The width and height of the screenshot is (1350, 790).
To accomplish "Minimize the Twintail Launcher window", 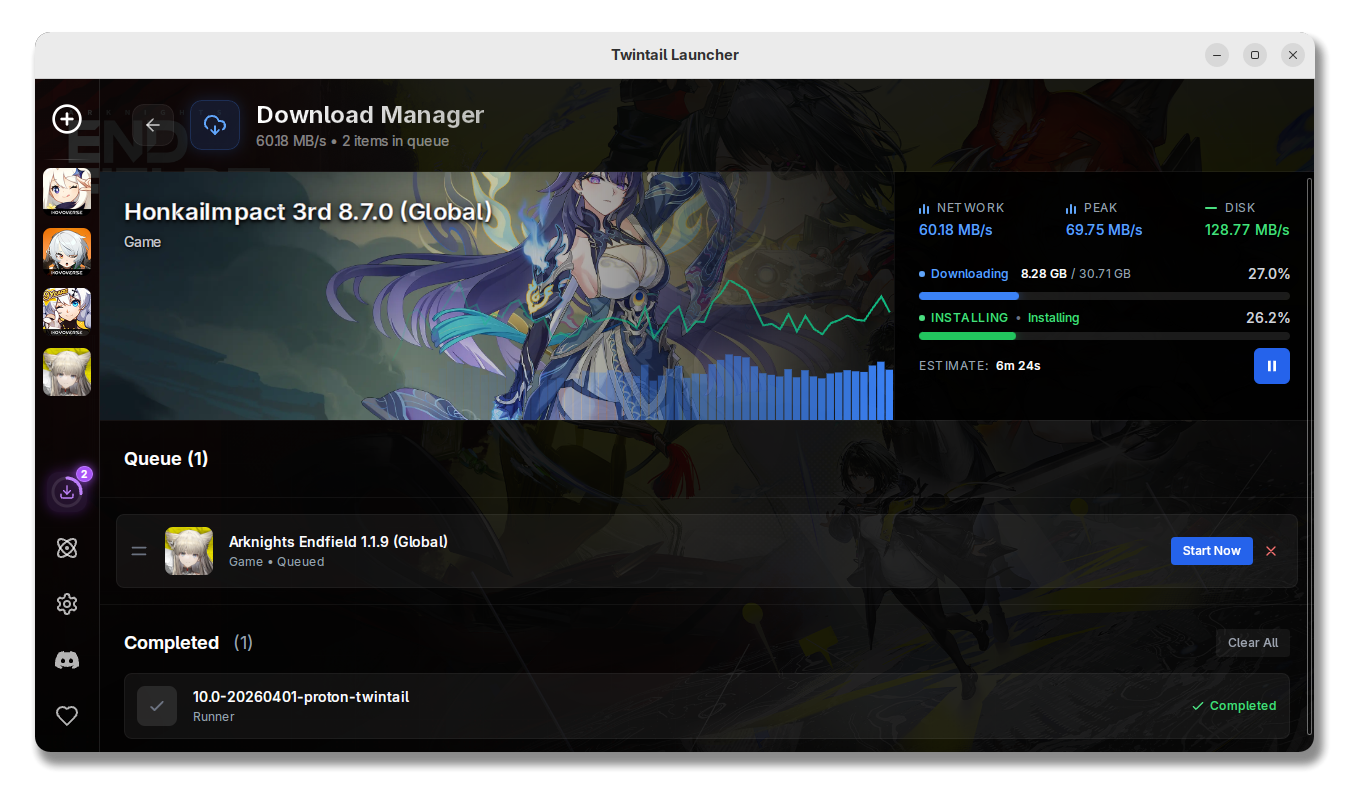I will coord(1217,55).
